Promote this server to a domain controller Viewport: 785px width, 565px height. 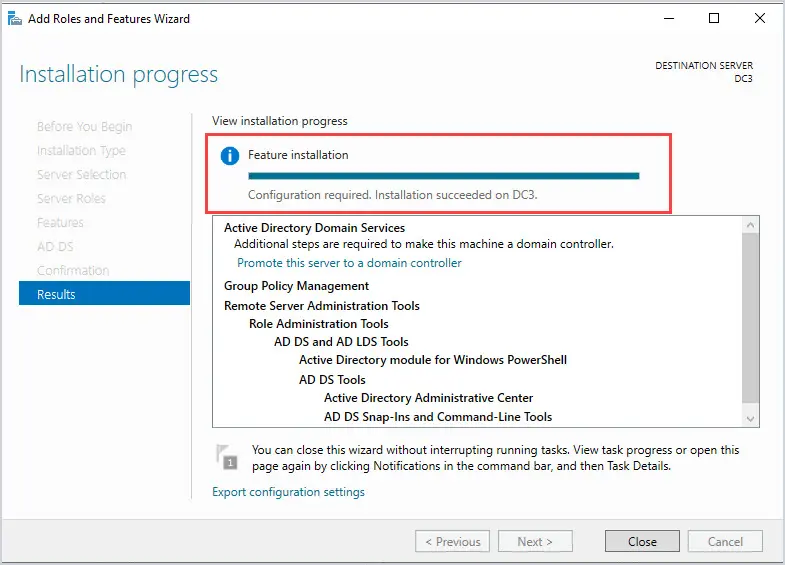349,263
